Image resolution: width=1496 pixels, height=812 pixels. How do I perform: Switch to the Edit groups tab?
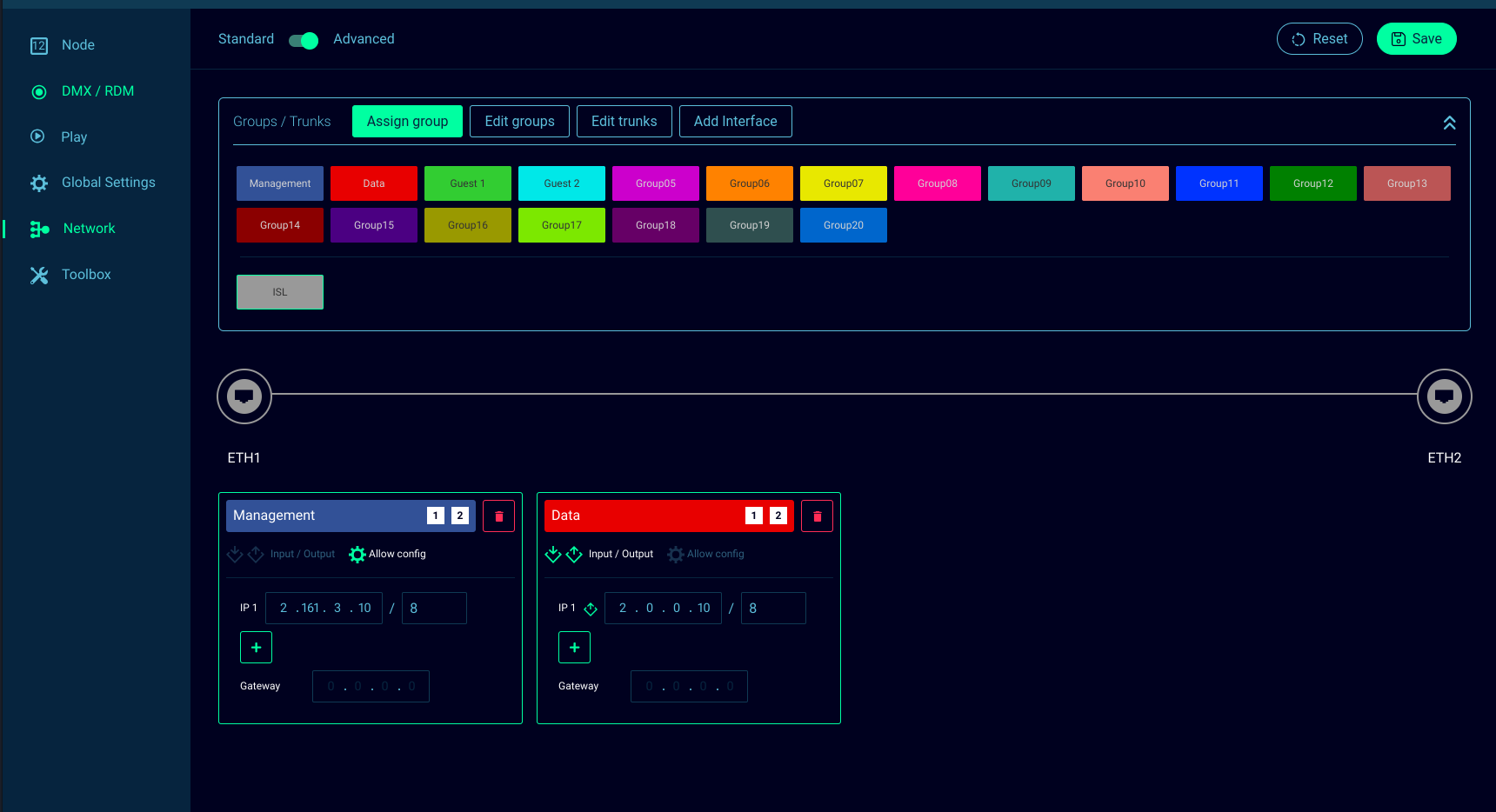[519, 122]
